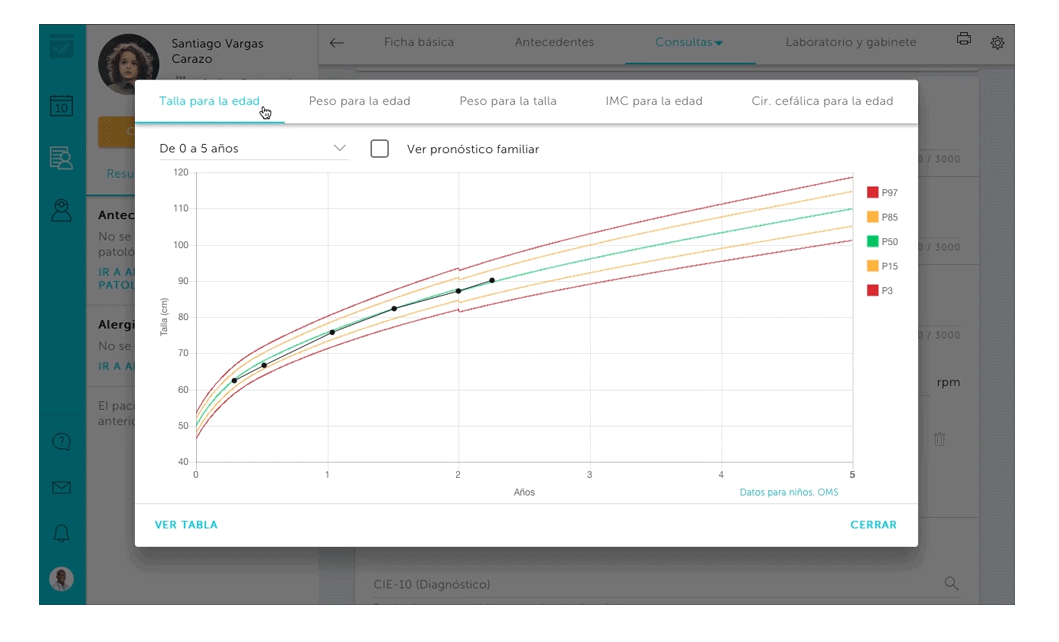The image size is (1059, 642).
Task: Expand the Consultas dropdown menu
Action: tap(689, 42)
